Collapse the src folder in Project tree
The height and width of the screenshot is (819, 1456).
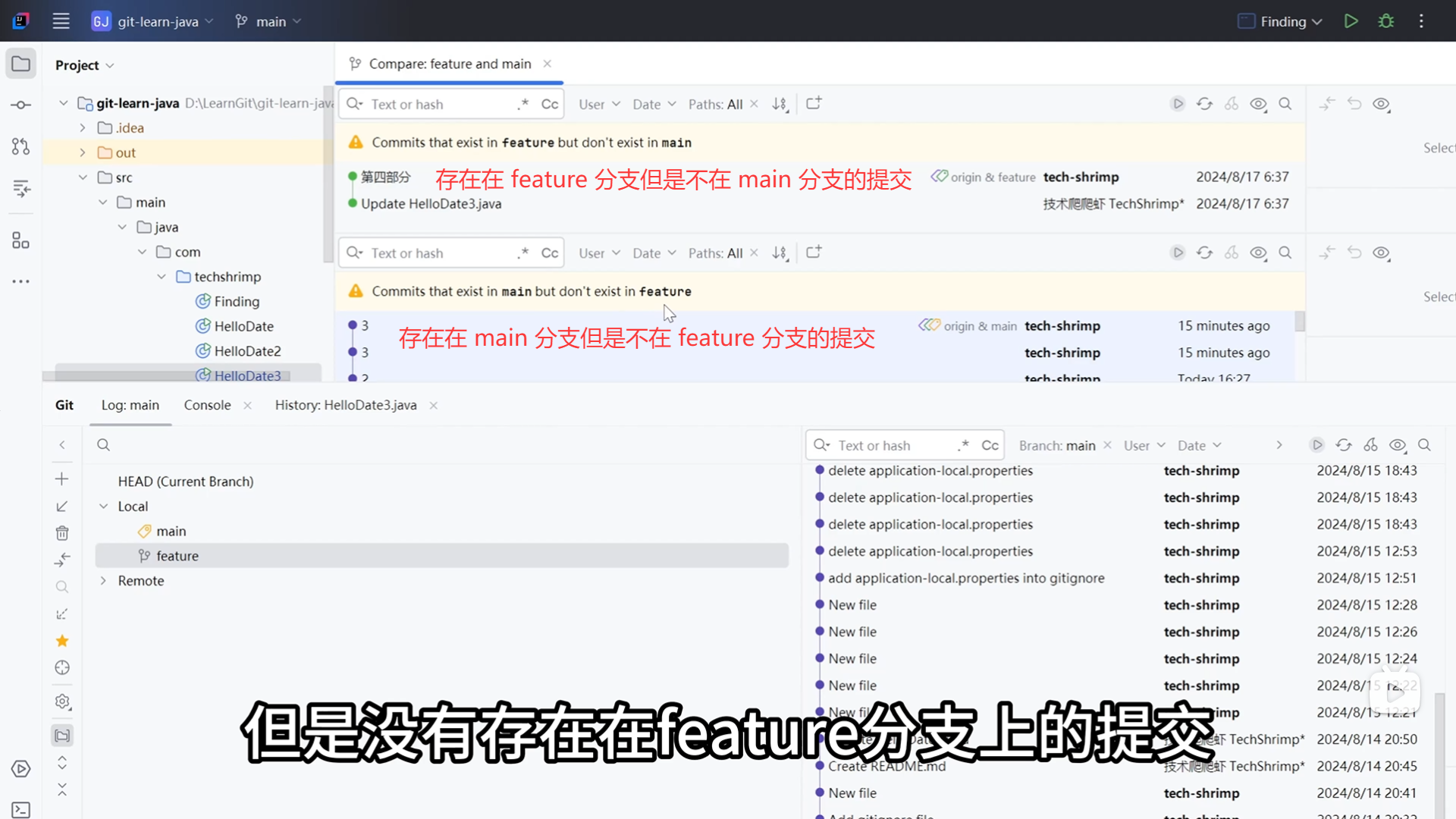pos(83,177)
